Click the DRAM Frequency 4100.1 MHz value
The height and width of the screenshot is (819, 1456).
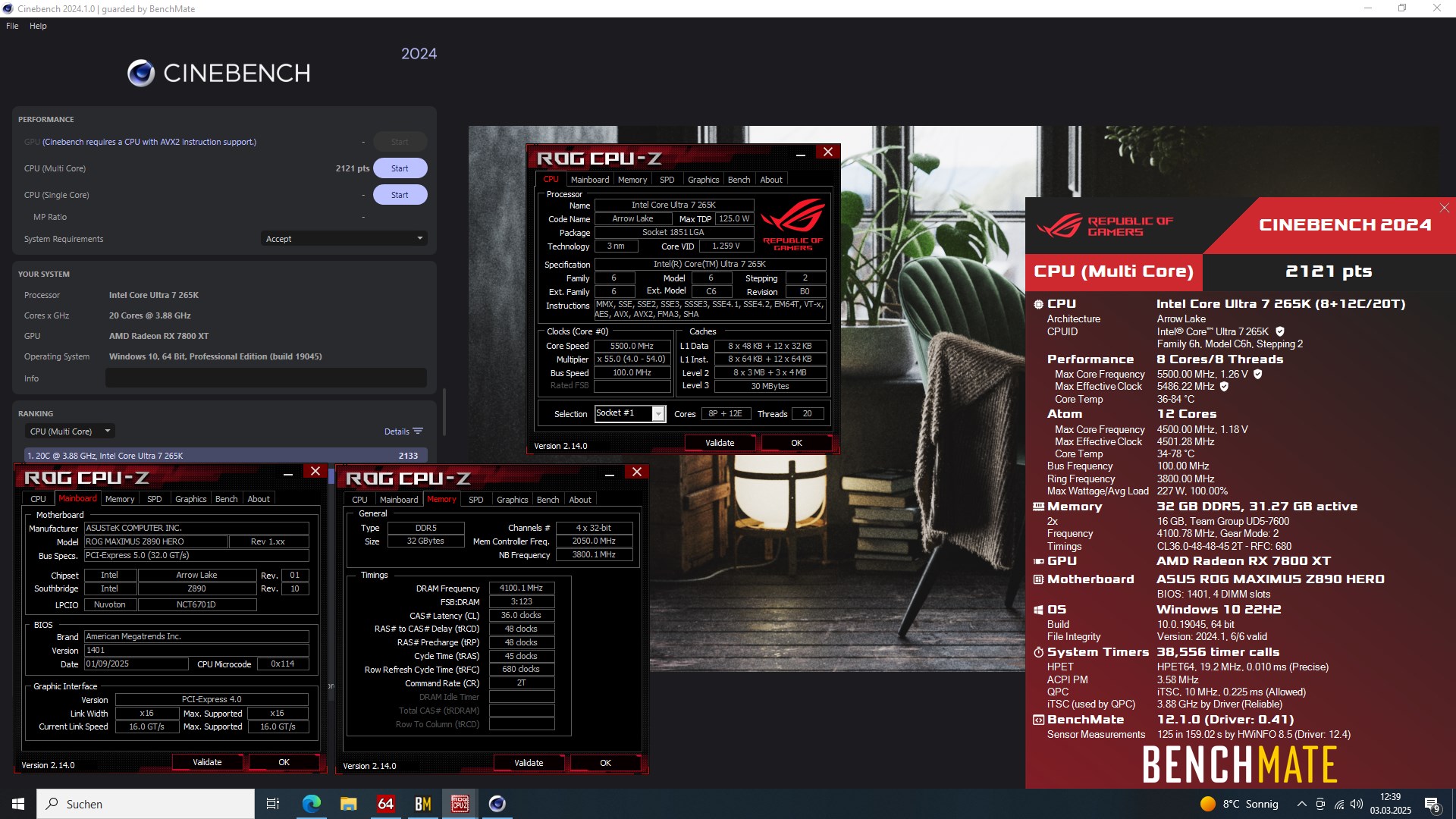(x=522, y=588)
